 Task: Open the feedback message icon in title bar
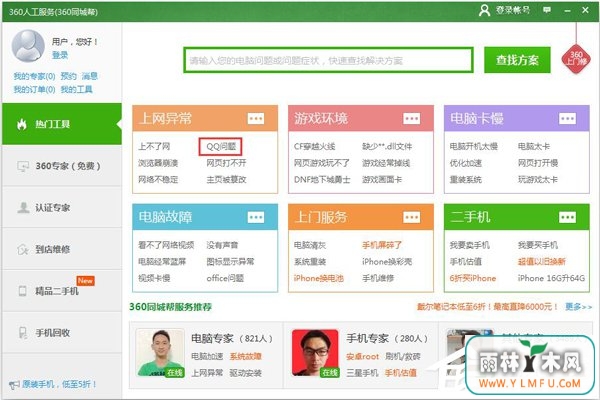(547, 10)
